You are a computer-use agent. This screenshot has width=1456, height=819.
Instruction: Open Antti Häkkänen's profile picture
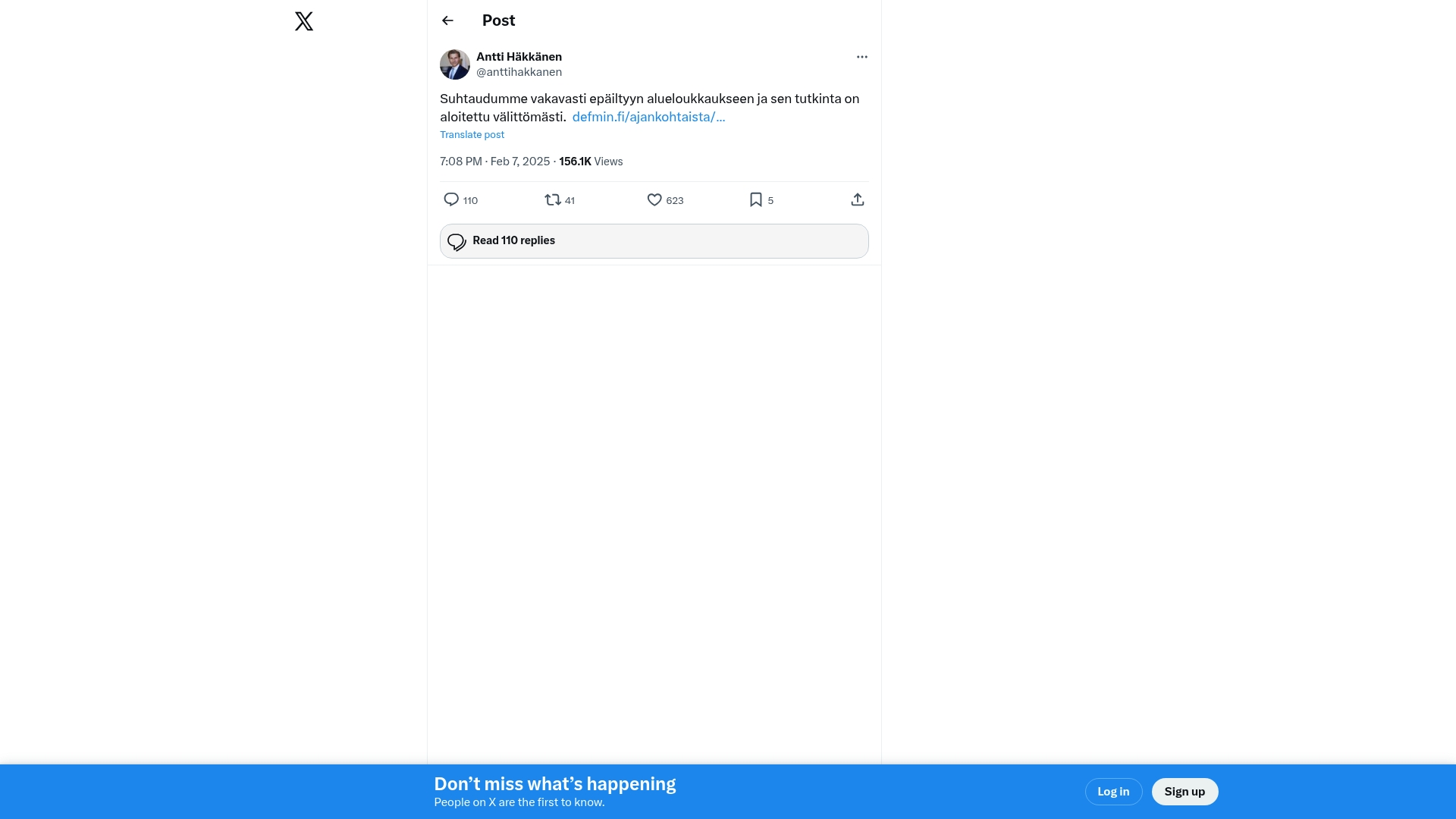click(455, 64)
